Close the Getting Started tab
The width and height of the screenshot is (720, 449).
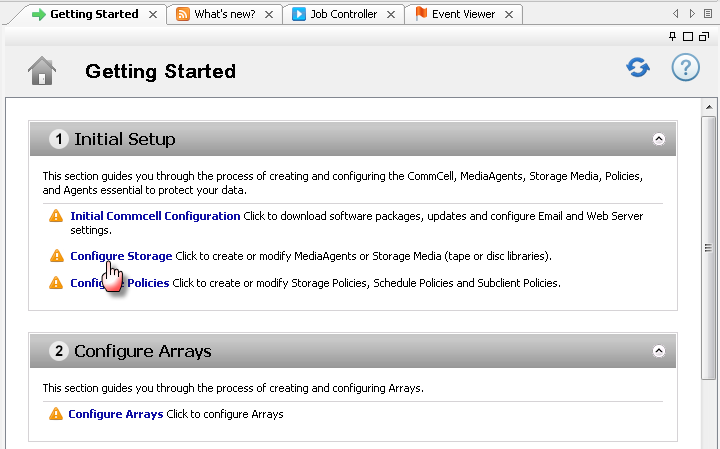click(153, 15)
